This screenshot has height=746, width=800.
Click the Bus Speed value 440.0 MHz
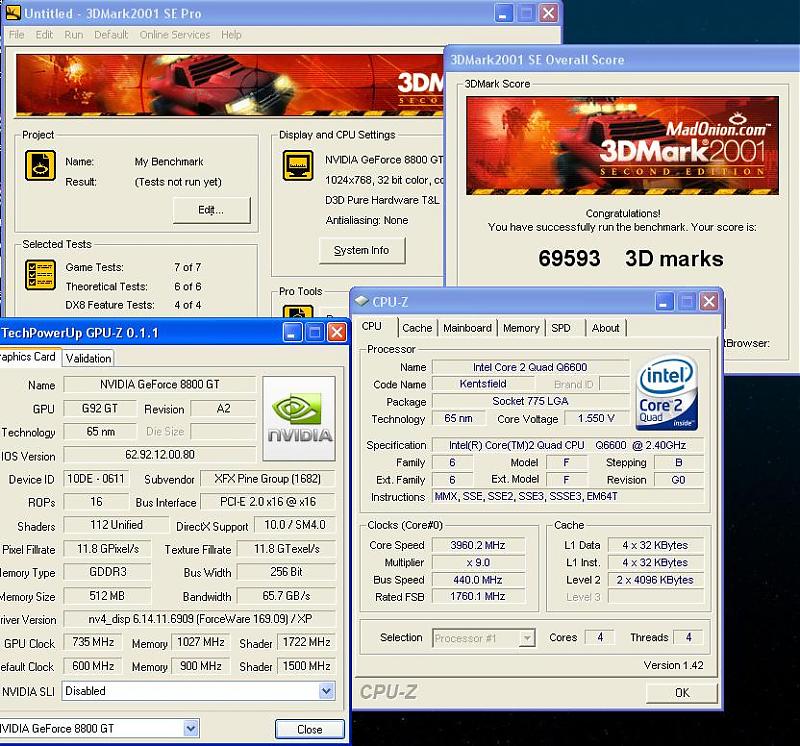coord(478,580)
